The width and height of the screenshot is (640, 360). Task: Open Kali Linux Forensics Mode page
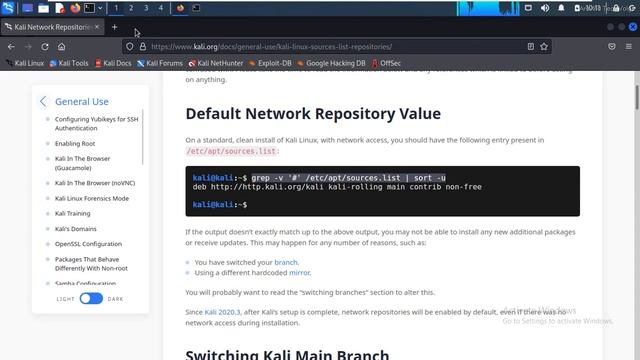92,198
